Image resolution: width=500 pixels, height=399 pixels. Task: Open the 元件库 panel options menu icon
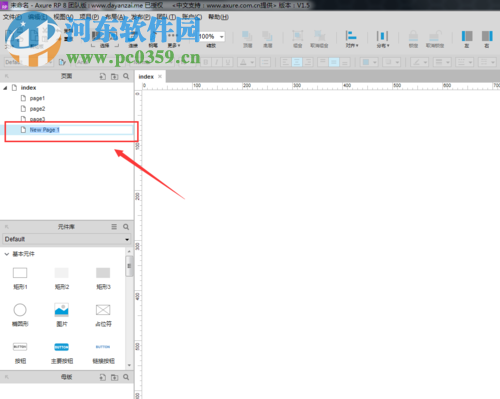[114, 227]
